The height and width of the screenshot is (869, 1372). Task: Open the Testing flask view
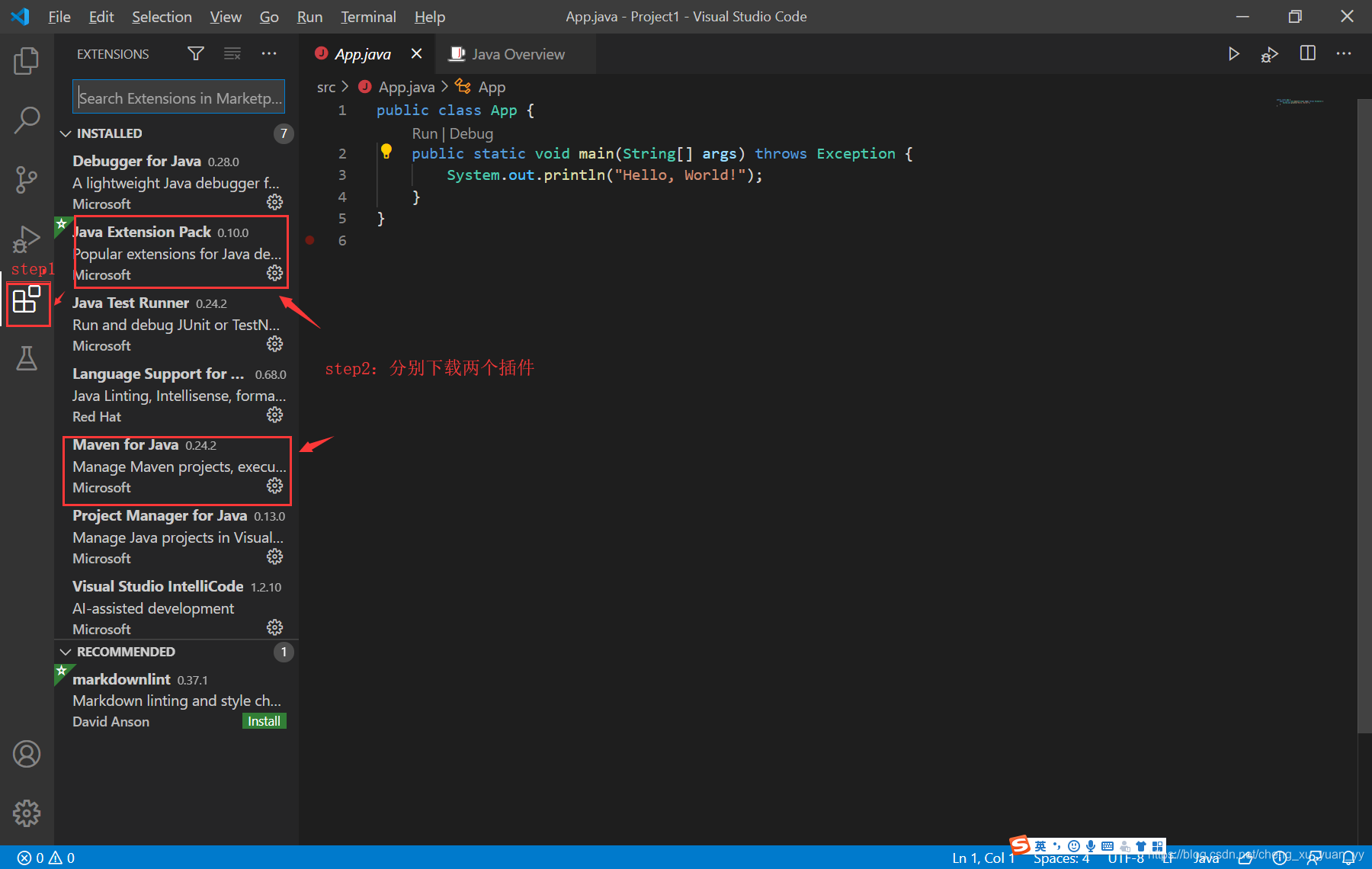click(x=27, y=358)
